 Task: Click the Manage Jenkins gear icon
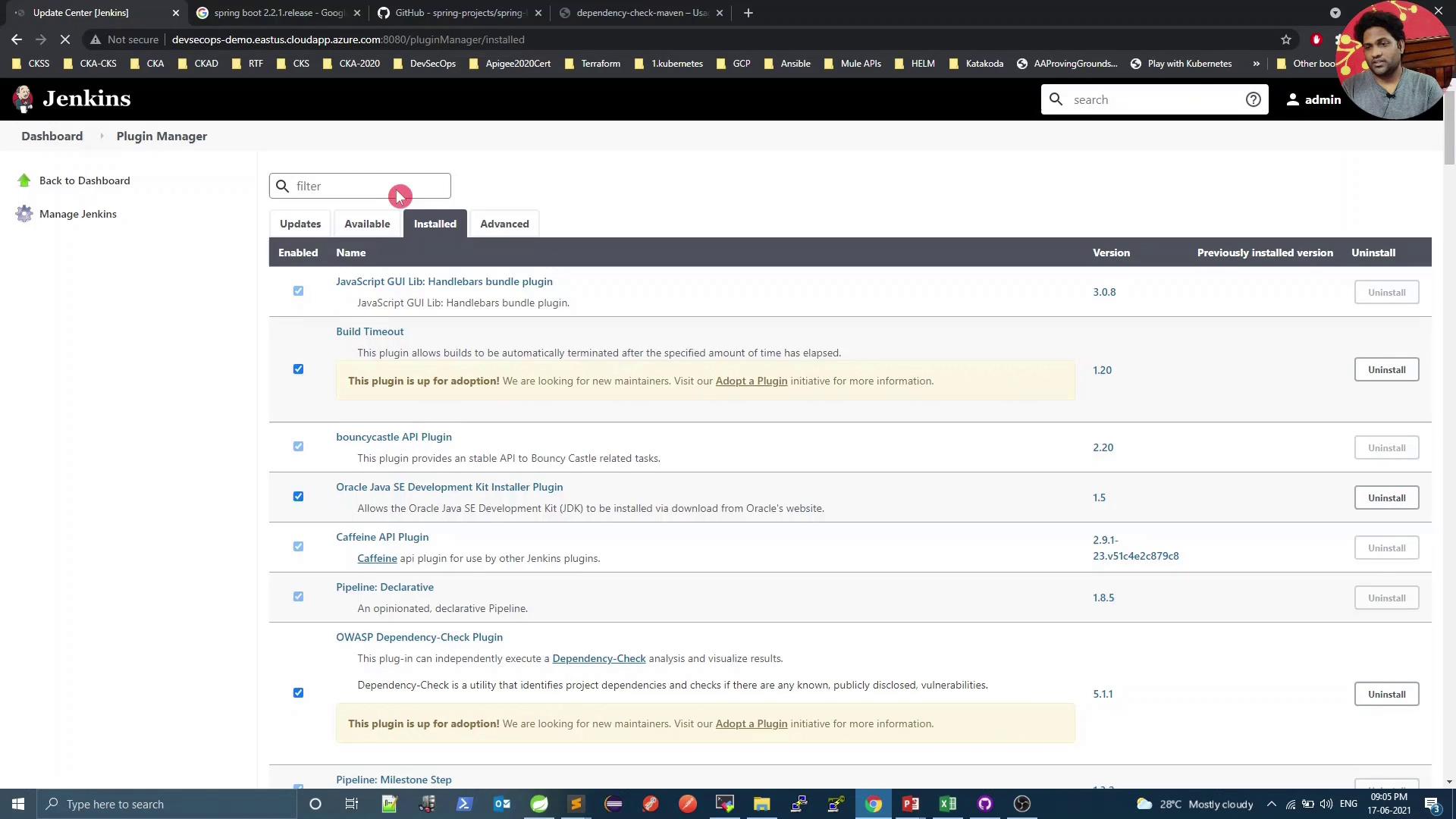pos(24,214)
